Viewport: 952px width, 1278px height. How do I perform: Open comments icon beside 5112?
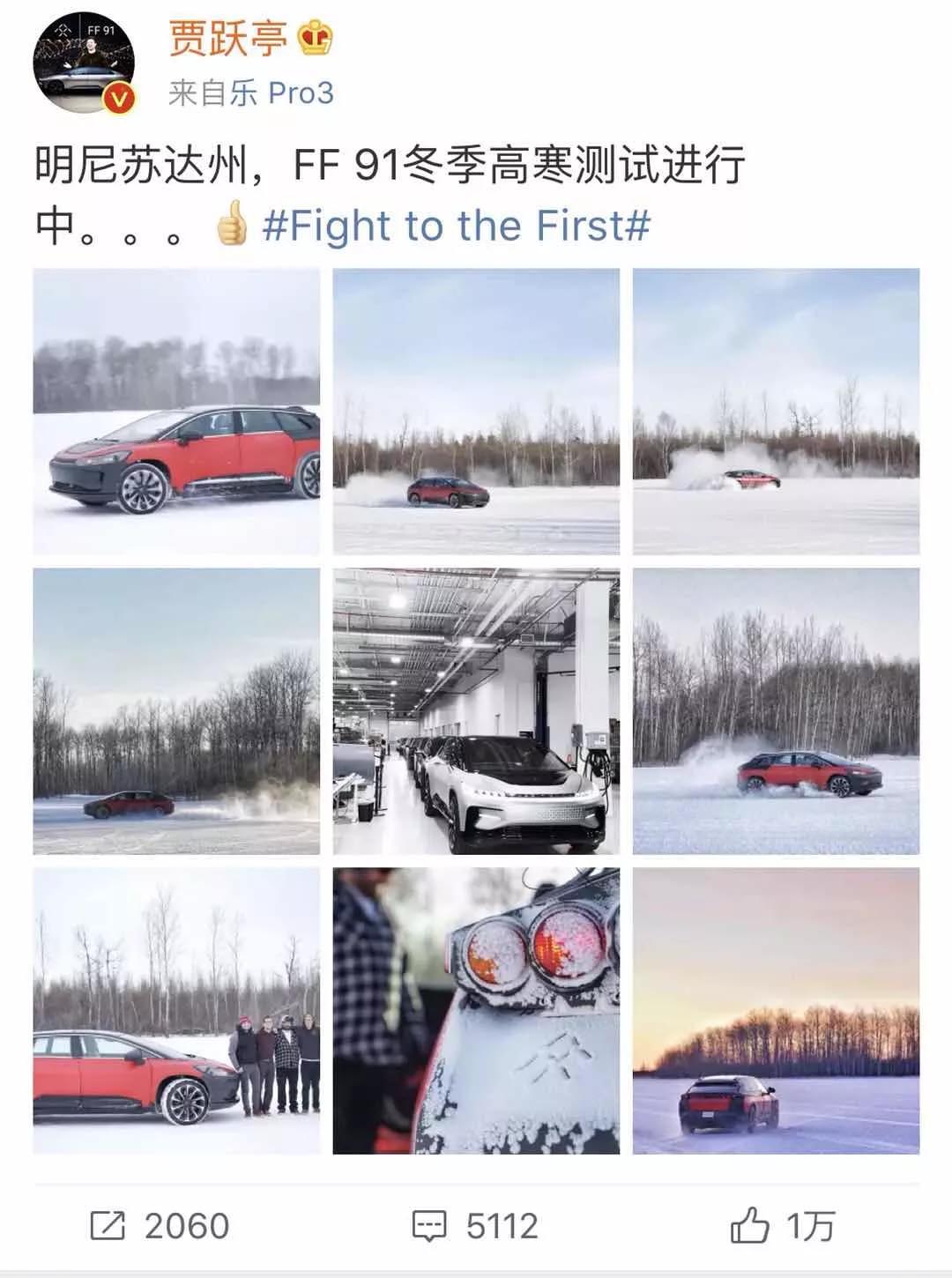pyautogui.click(x=430, y=1226)
